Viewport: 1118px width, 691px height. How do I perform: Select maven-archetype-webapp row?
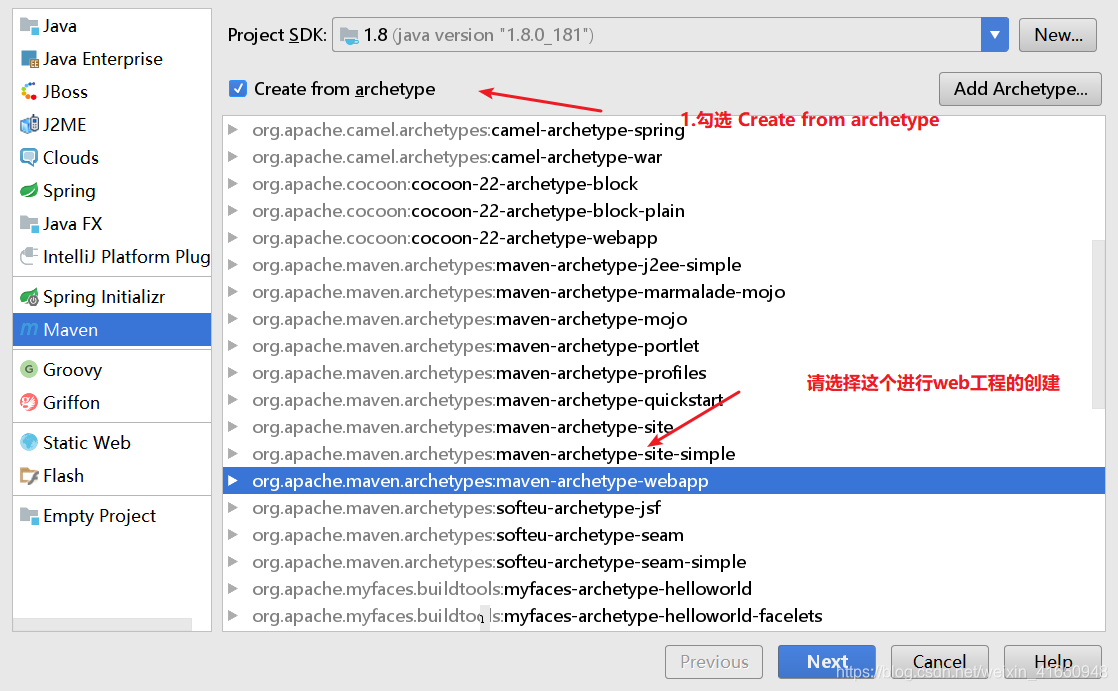pos(664,481)
